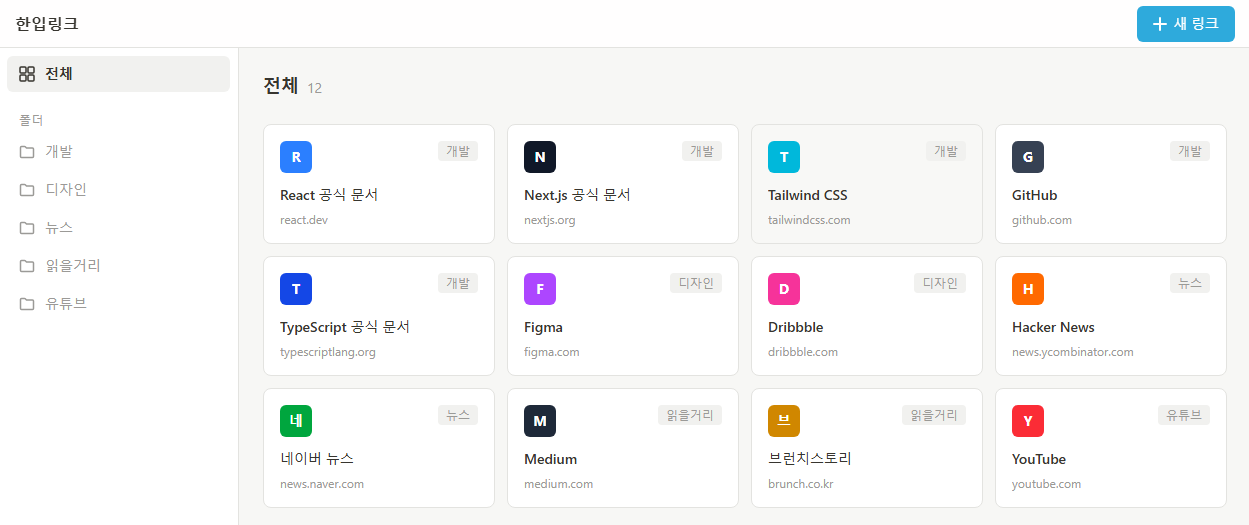Click the tailwindcss.com URL text
The image size is (1249, 525).
[x=809, y=220]
